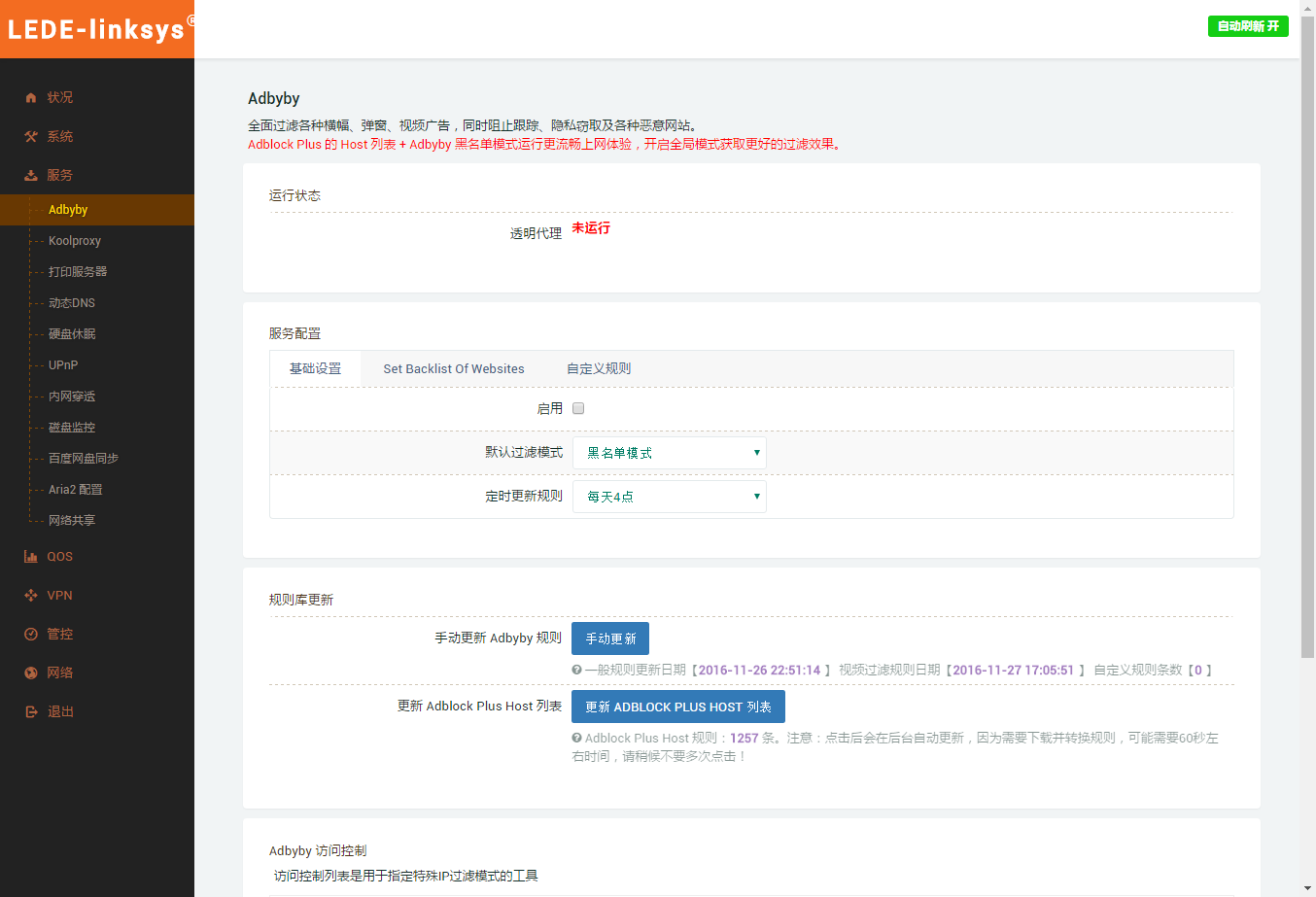Screen dimensions: 1316x897
Task: Click 更新 ADBLOCK PLUS HOST 列表 button
Action: tap(677, 707)
